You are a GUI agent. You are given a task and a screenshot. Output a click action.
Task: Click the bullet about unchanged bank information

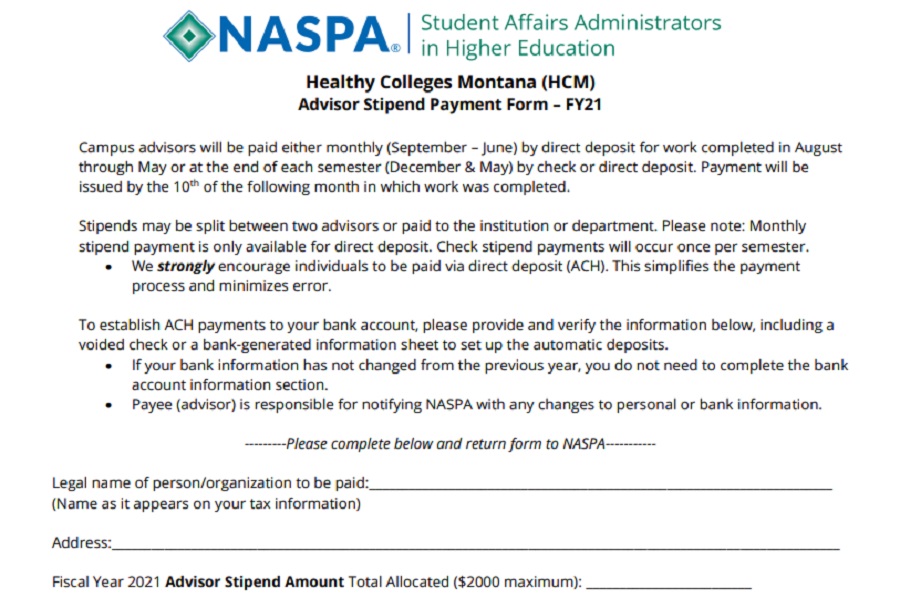click(490, 375)
